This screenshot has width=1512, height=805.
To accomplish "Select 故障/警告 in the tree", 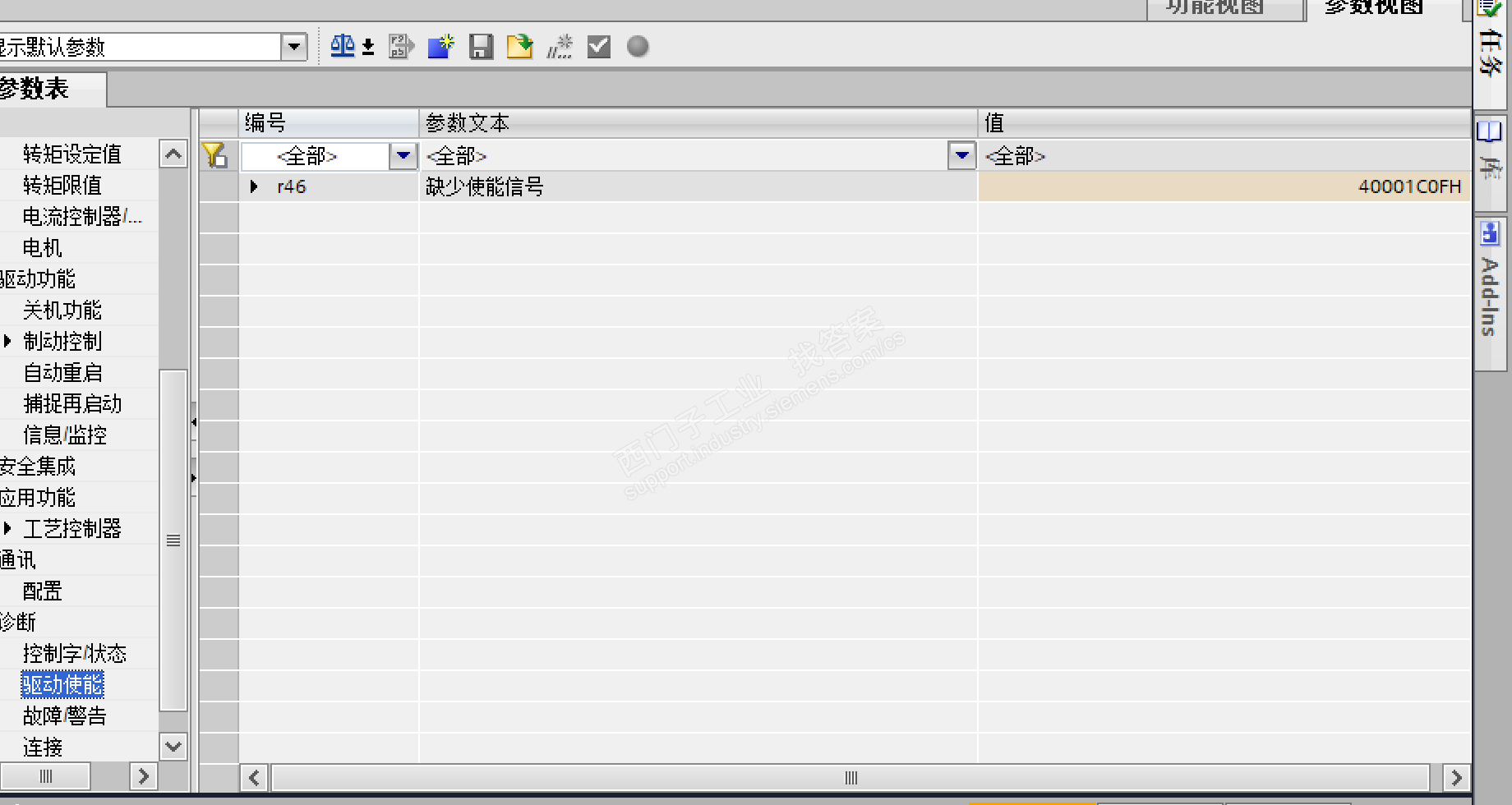I will click(x=65, y=715).
